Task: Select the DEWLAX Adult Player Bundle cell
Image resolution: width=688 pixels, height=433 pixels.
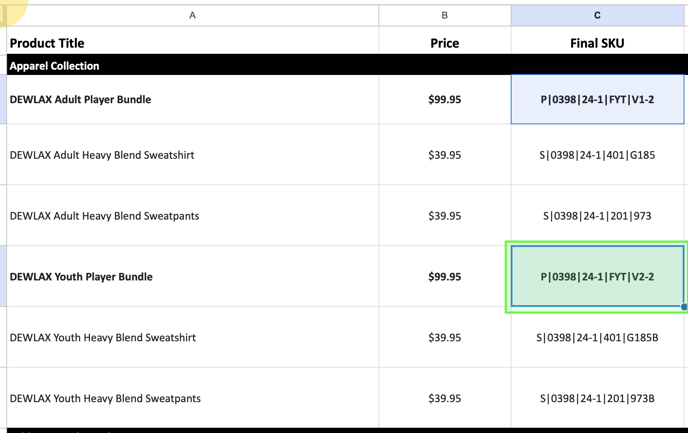Action: point(192,100)
